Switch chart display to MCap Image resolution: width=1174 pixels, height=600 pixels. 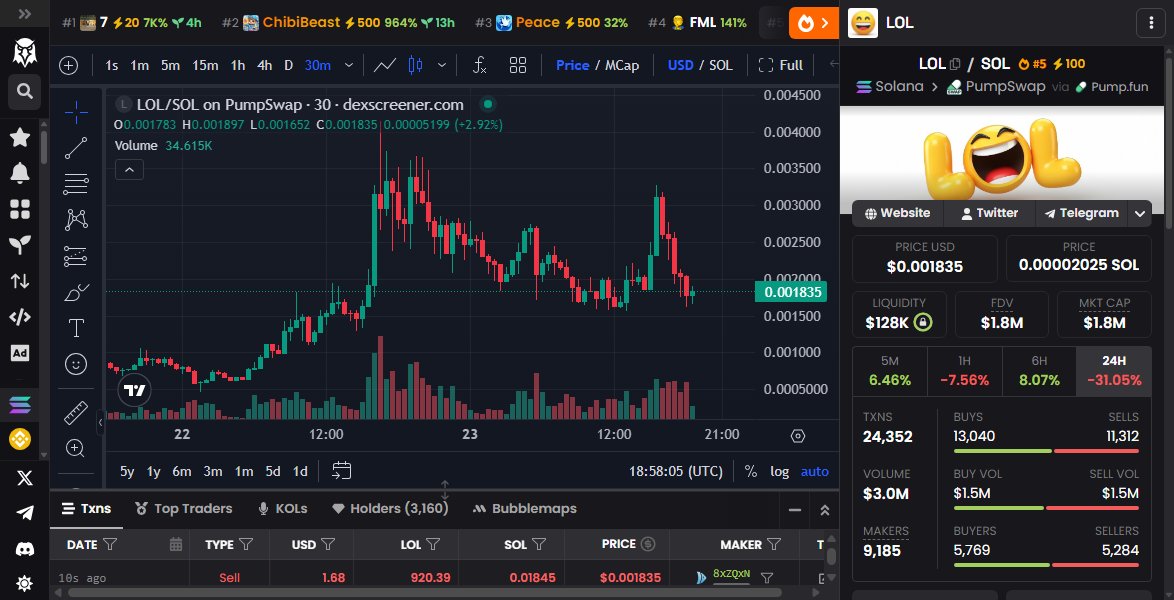pyautogui.click(x=622, y=65)
